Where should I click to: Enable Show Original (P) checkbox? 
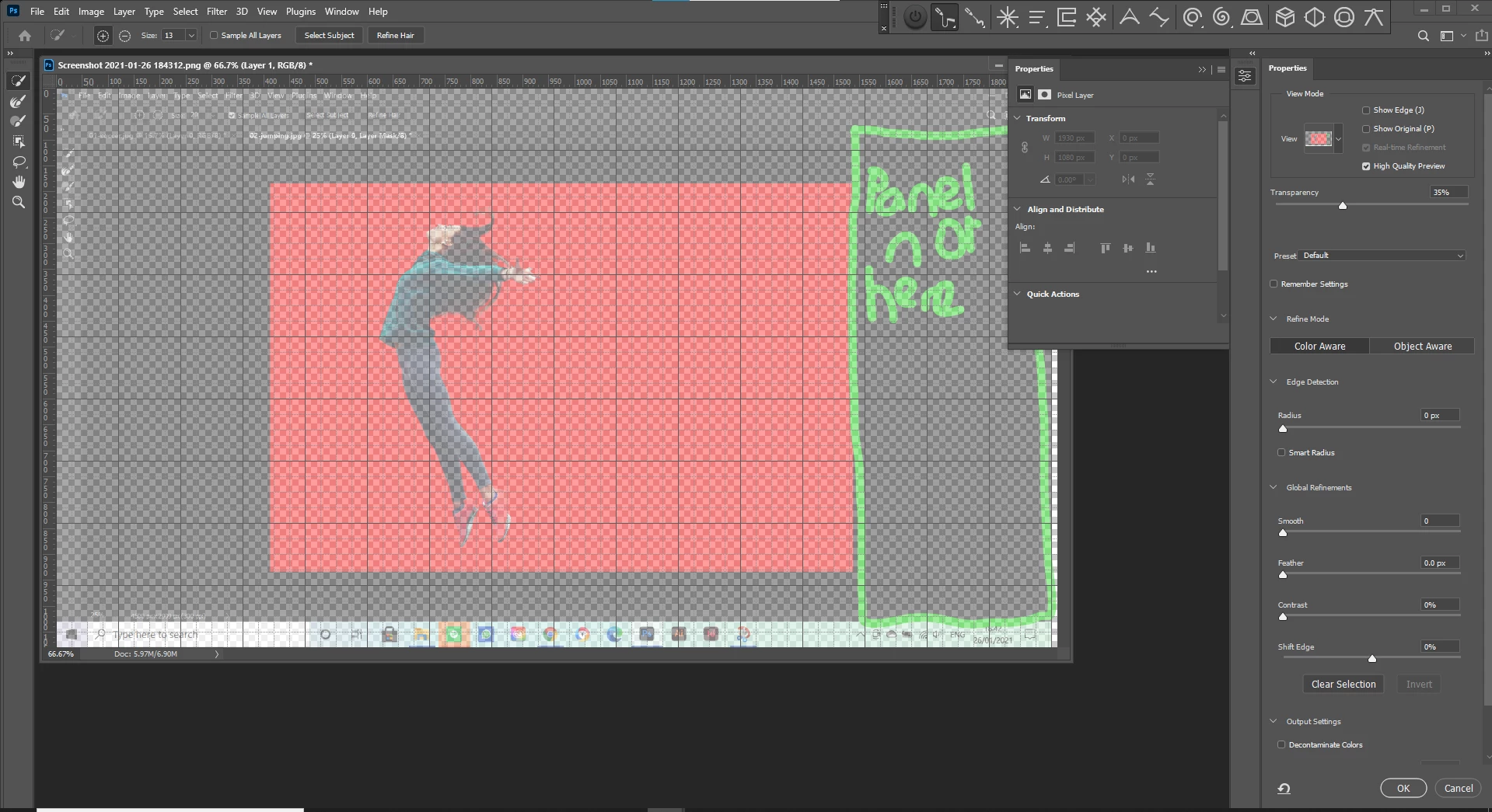pos(1366,129)
